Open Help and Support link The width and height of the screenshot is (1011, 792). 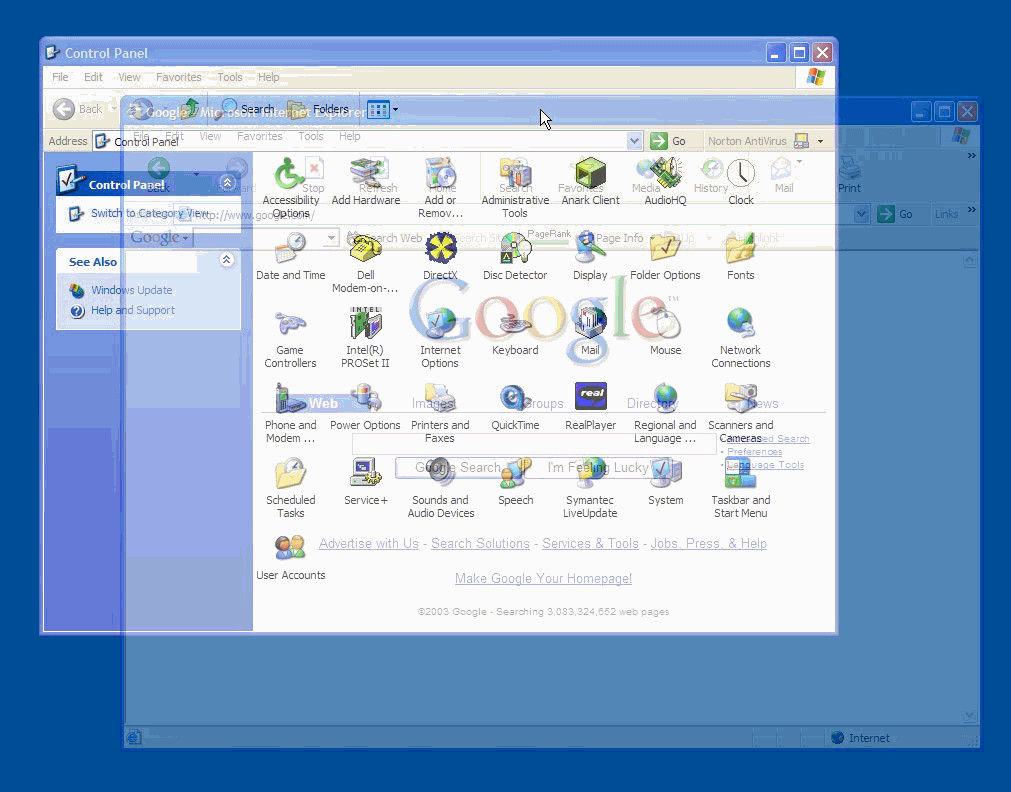(x=133, y=310)
